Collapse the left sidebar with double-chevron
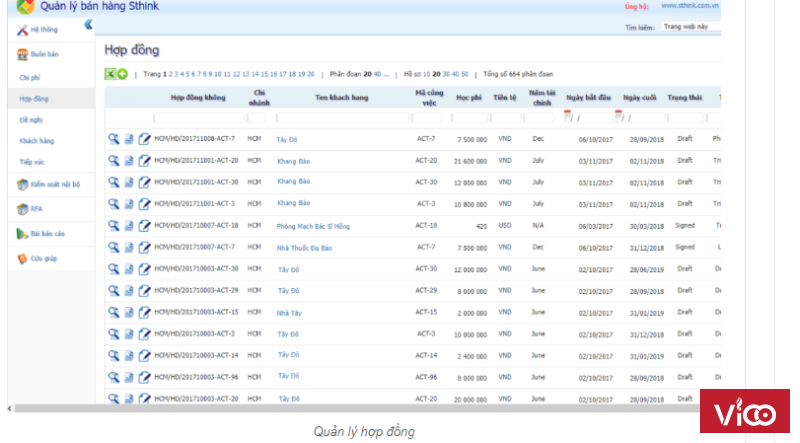Image resolution: width=800 pixels, height=443 pixels. (x=88, y=25)
